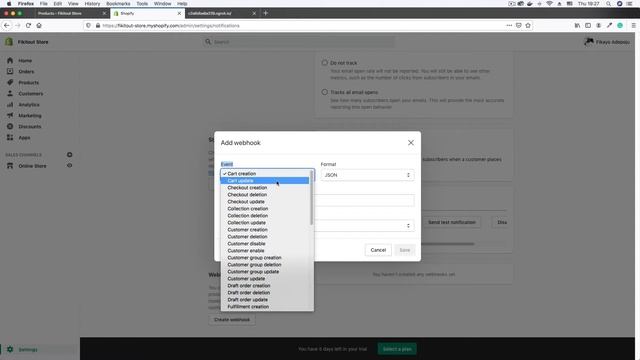Select Track all email opens radio option
The width and height of the screenshot is (640, 360).
(x=324, y=92)
